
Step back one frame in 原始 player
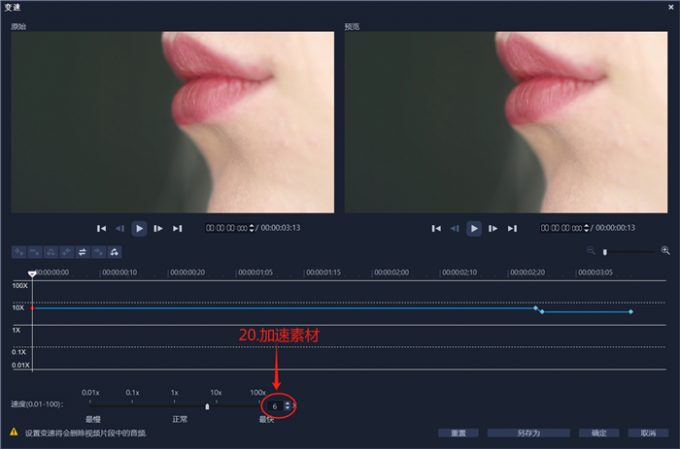120,228
